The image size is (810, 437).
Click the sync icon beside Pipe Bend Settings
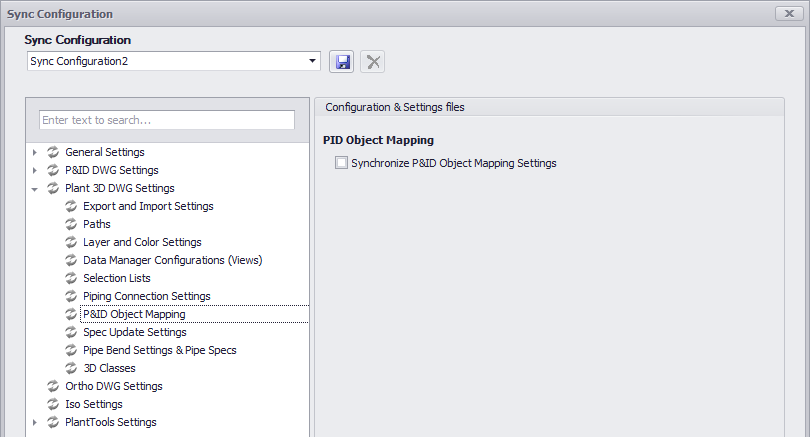[x=71, y=350]
